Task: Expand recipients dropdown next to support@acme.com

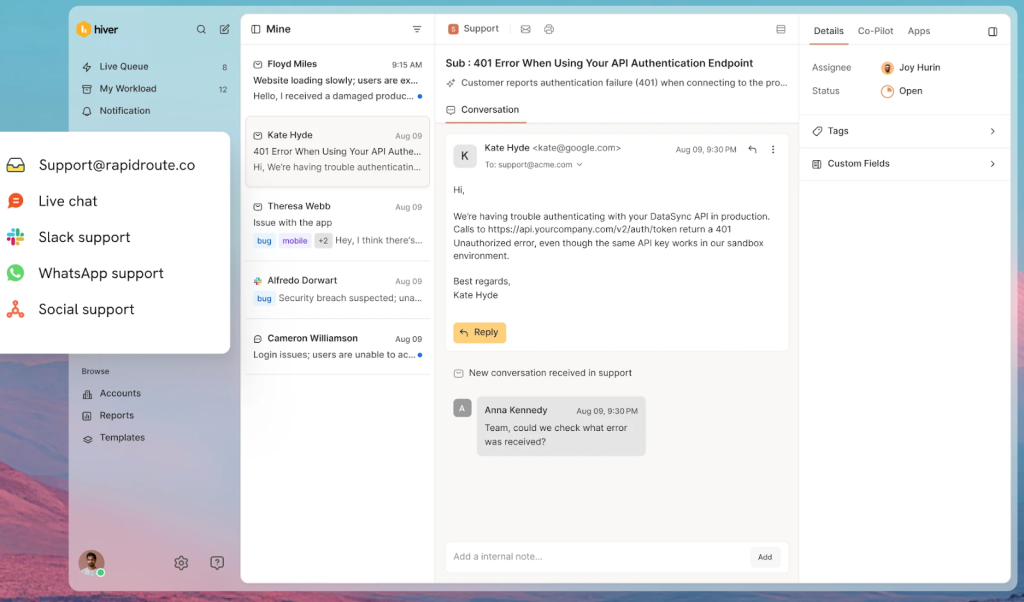Action: click(579, 165)
